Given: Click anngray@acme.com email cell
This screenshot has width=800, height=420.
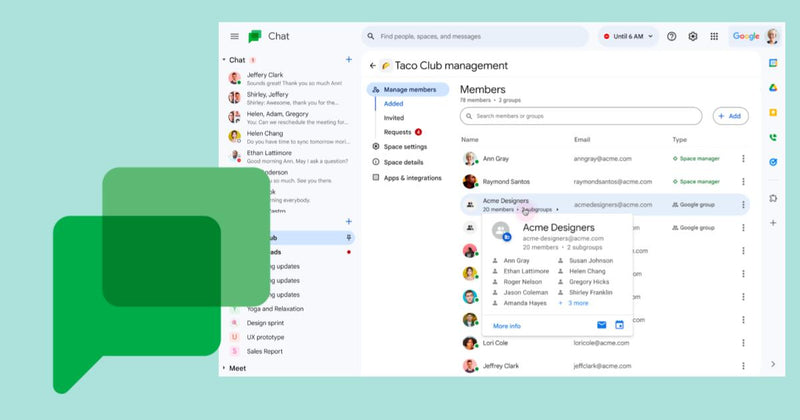Looking at the screenshot, I should click(602, 159).
